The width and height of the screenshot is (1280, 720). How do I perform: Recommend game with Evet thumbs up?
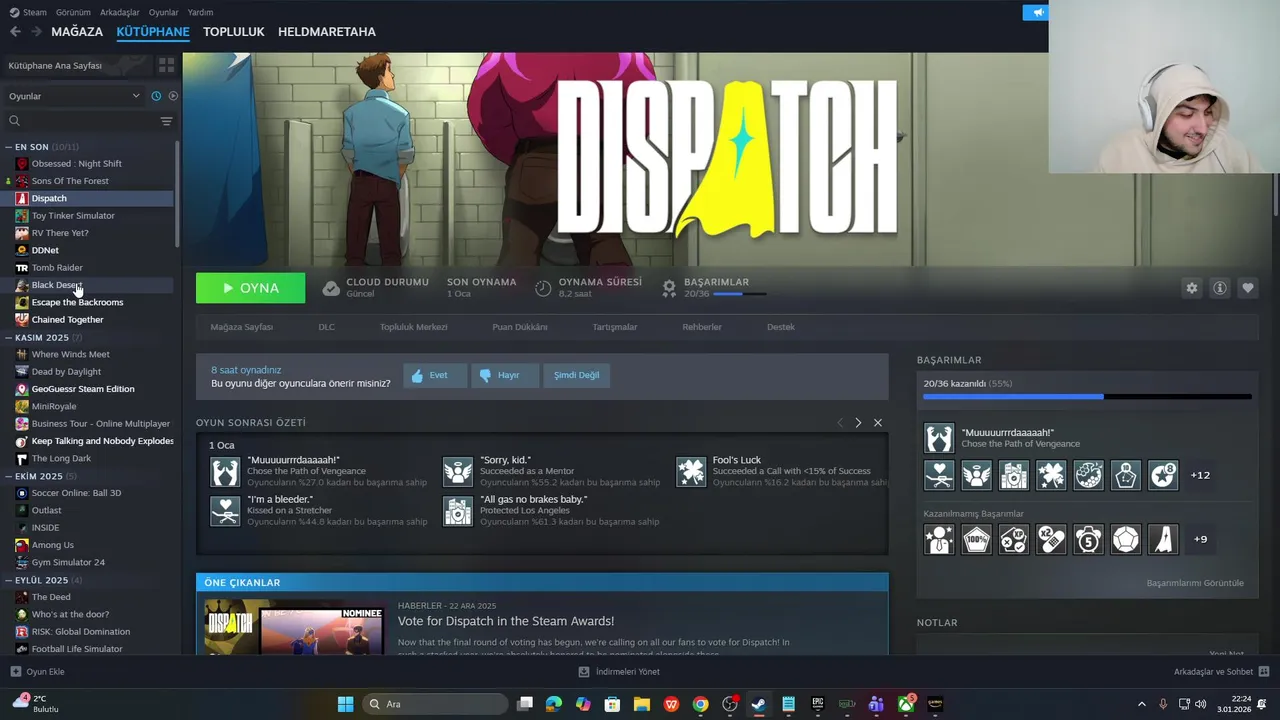(435, 375)
